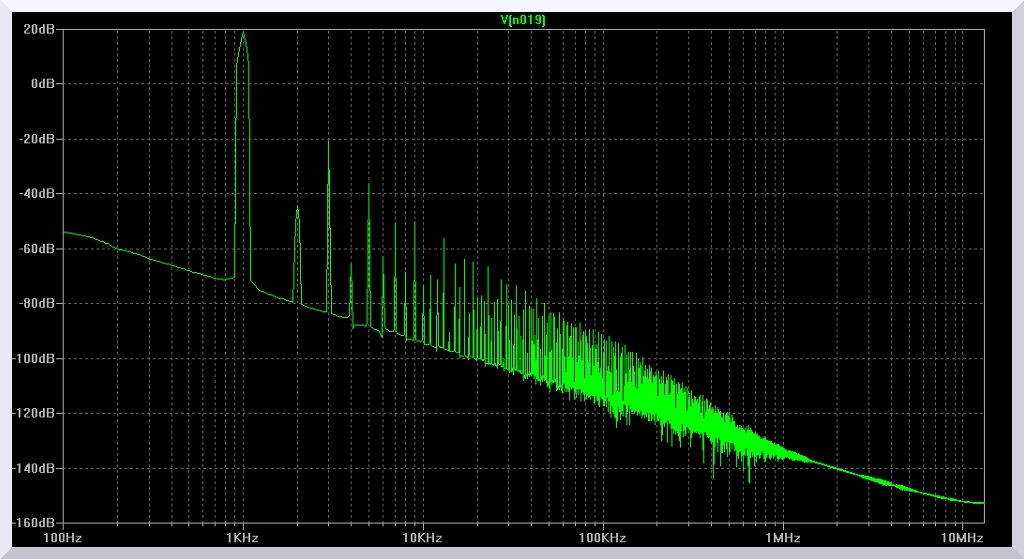
Task: Click the V(n019) trace label
Action: [520, 17]
